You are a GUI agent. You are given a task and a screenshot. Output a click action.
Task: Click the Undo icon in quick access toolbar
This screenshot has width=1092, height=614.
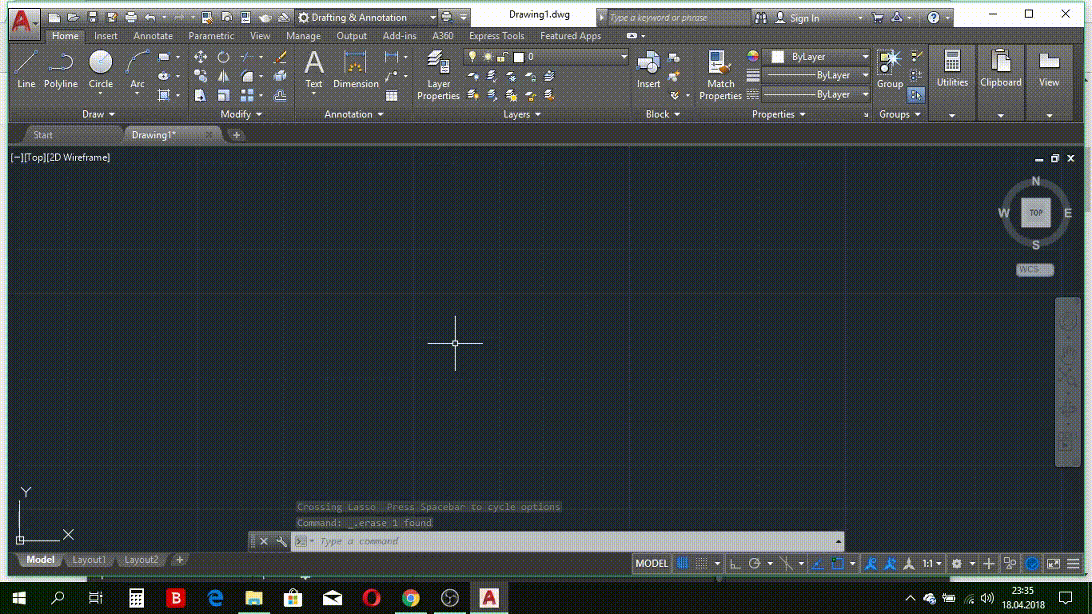150,17
